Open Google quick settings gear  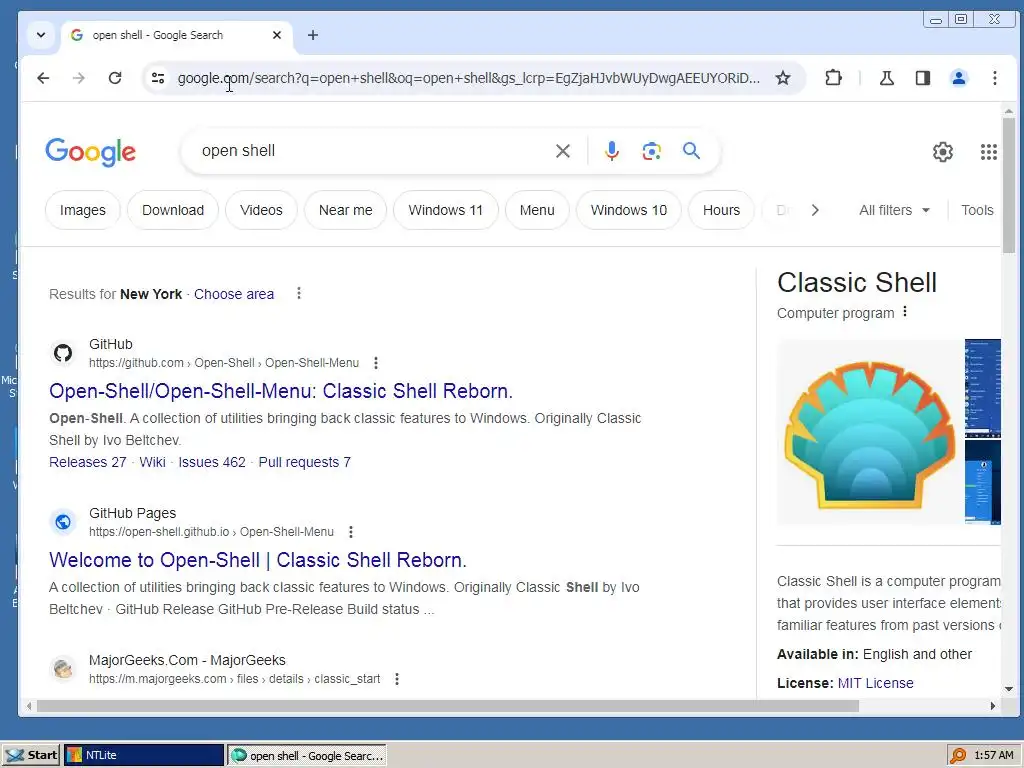pyautogui.click(x=942, y=152)
